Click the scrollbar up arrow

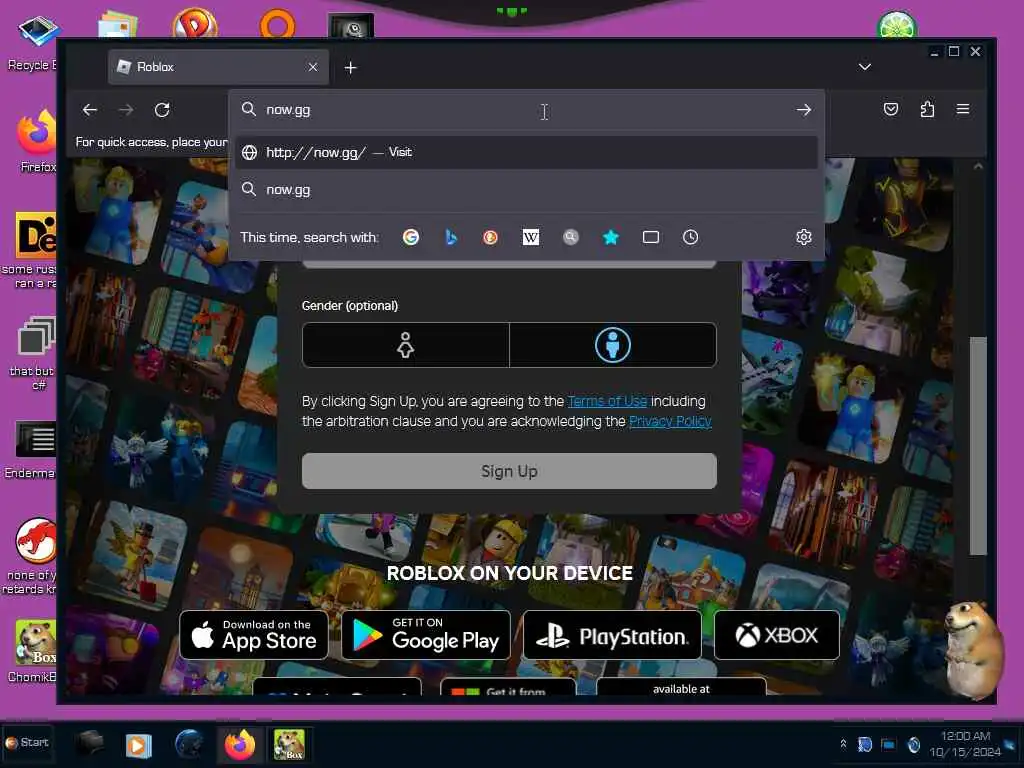[978, 167]
